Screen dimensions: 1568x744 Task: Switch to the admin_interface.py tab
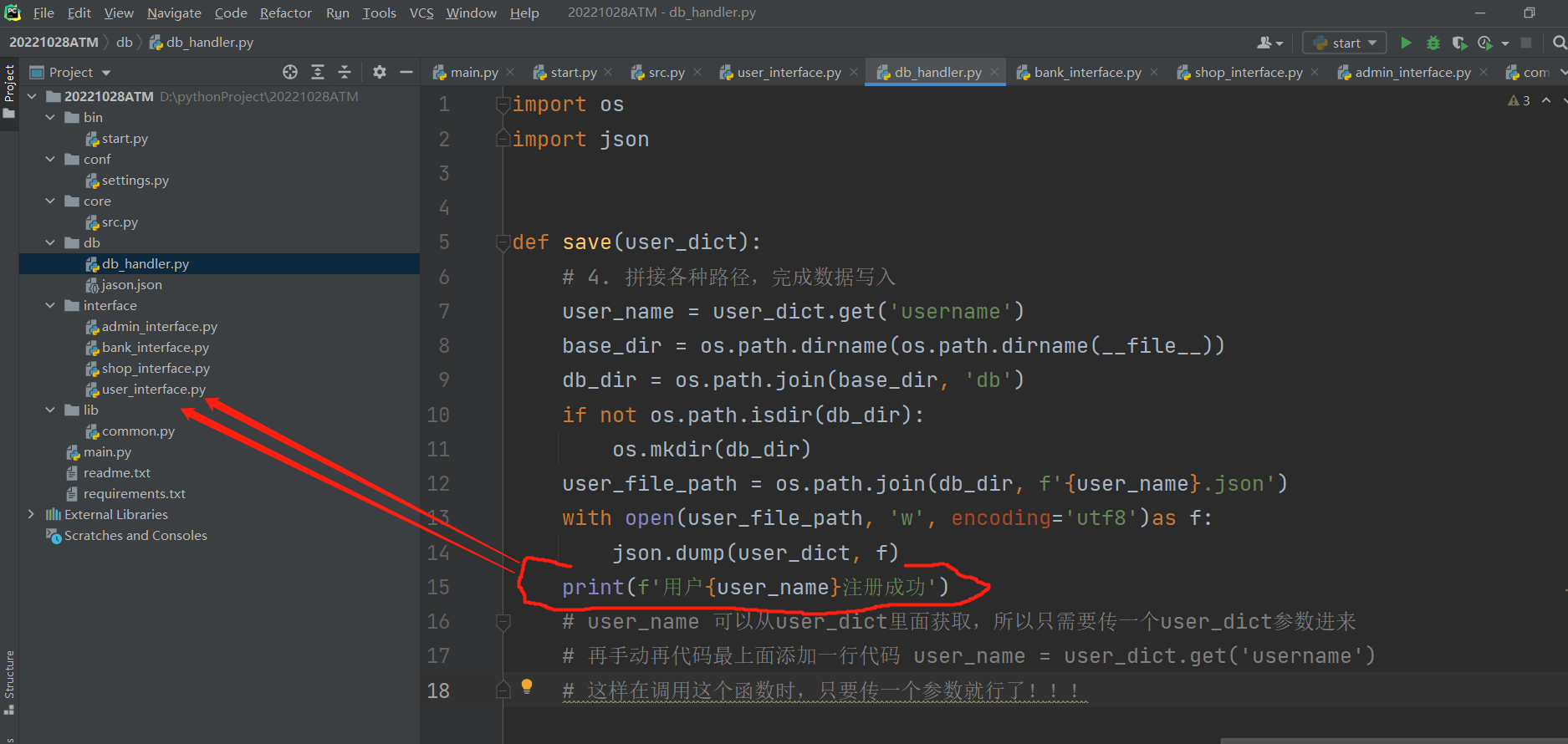tap(1412, 72)
